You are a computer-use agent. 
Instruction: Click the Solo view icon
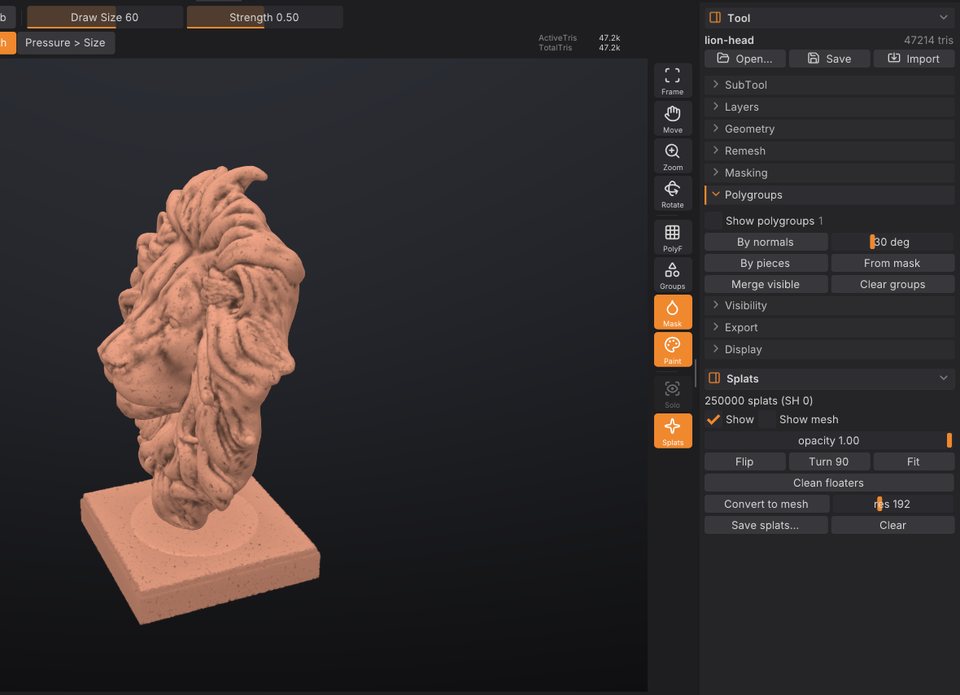[672, 394]
